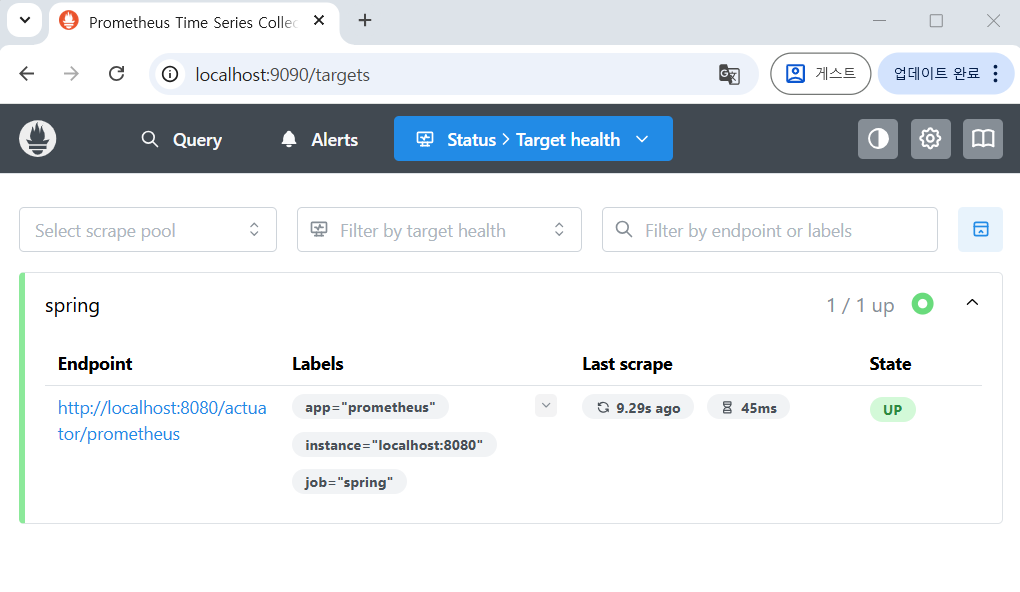Click the State column header
Viewport: 1020px width, 592px height.
pos(890,364)
